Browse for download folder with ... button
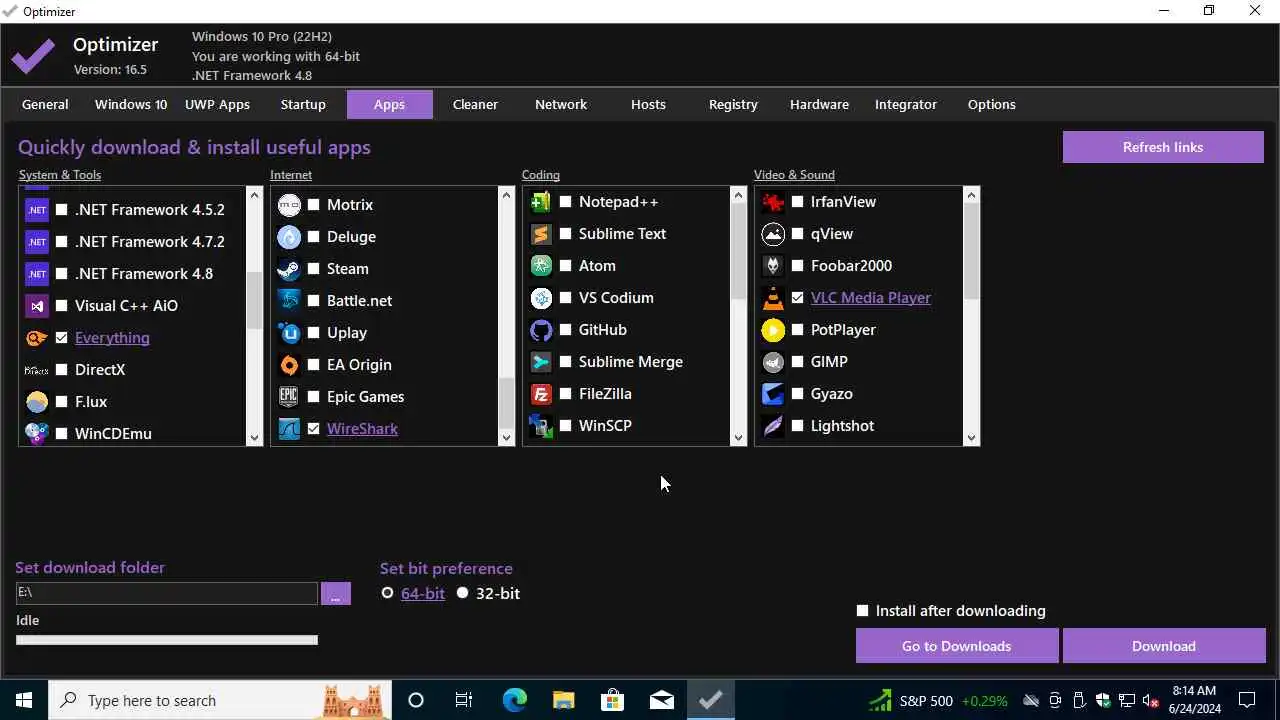Screen dimensions: 1280x720 335,593
